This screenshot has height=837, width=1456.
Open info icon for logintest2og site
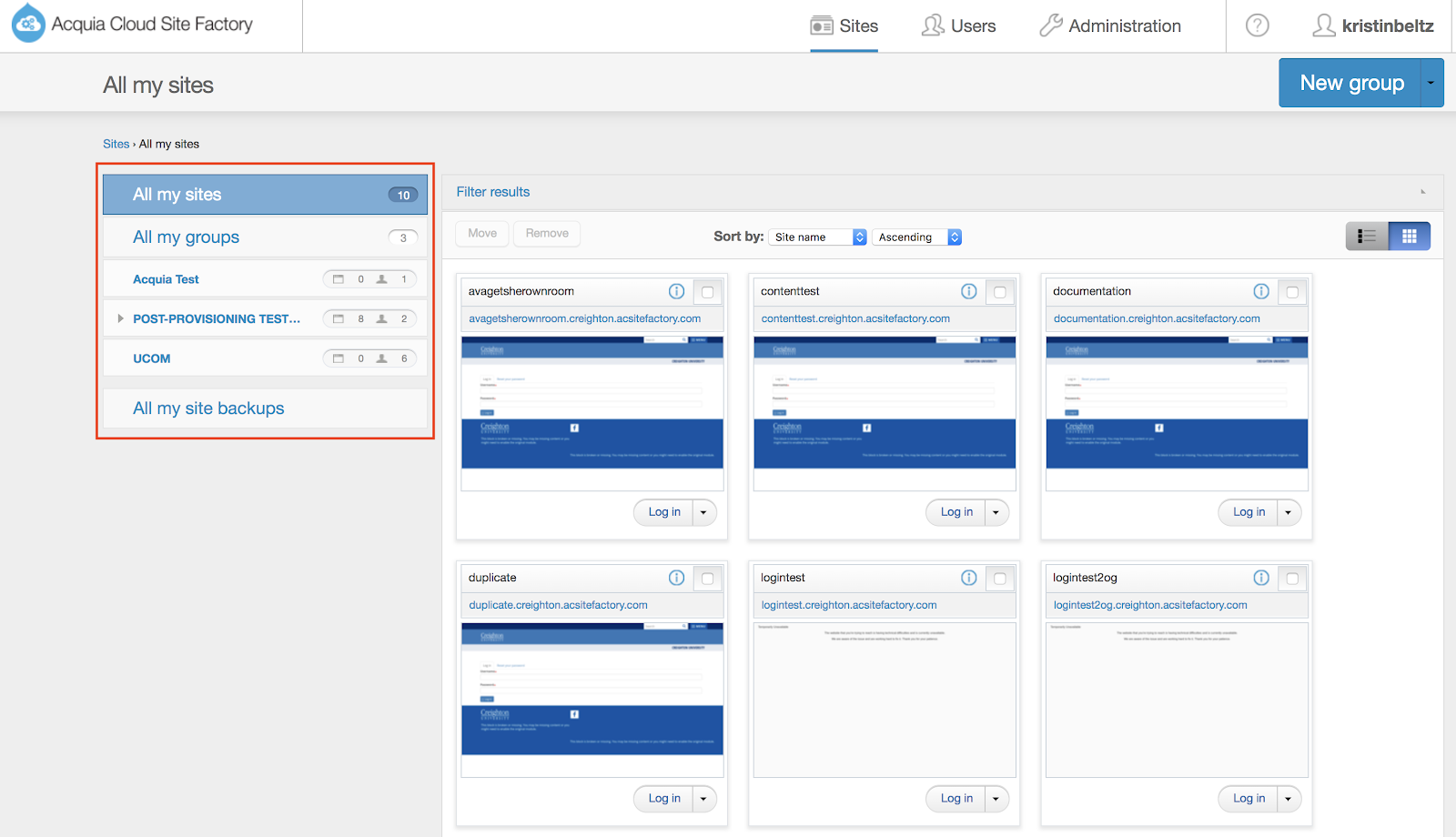1261,578
